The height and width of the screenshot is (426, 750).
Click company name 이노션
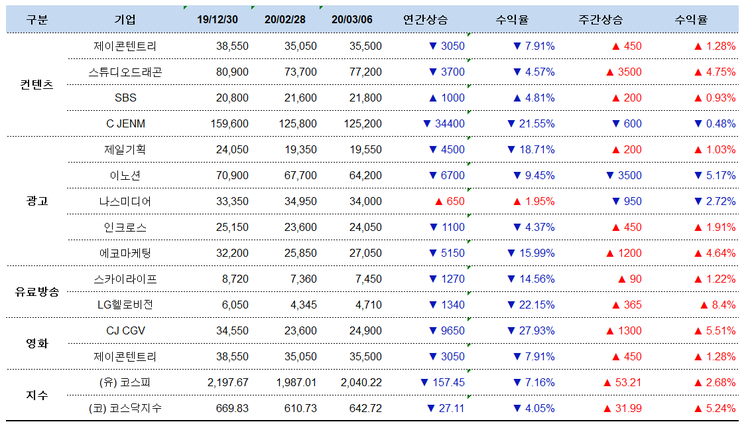(x=125, y=175)
